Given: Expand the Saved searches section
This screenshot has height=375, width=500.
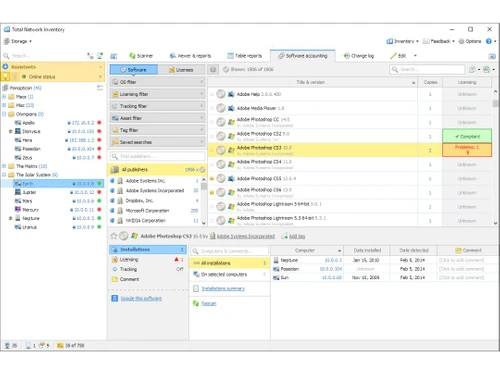Looking at the screenshot, I should [x=157, y=142].
